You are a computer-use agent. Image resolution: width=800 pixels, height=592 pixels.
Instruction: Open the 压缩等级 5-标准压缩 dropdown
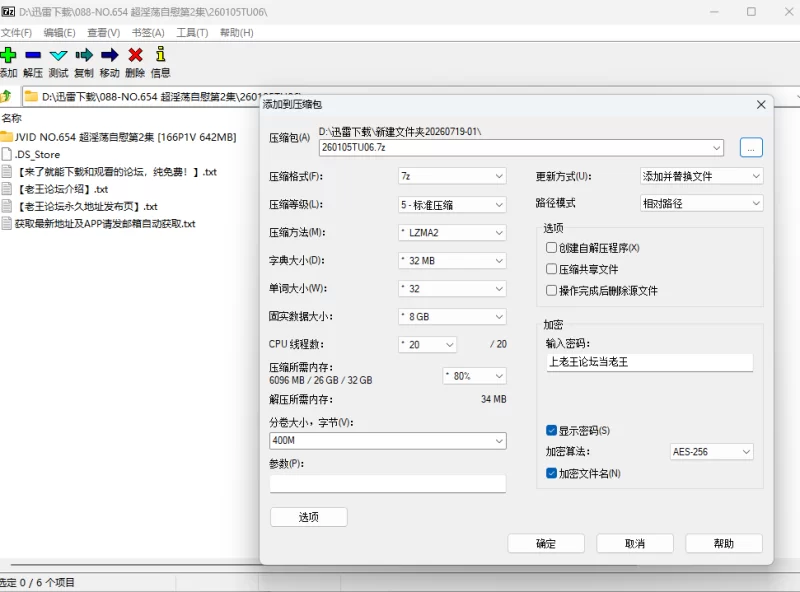click(452, 205)
